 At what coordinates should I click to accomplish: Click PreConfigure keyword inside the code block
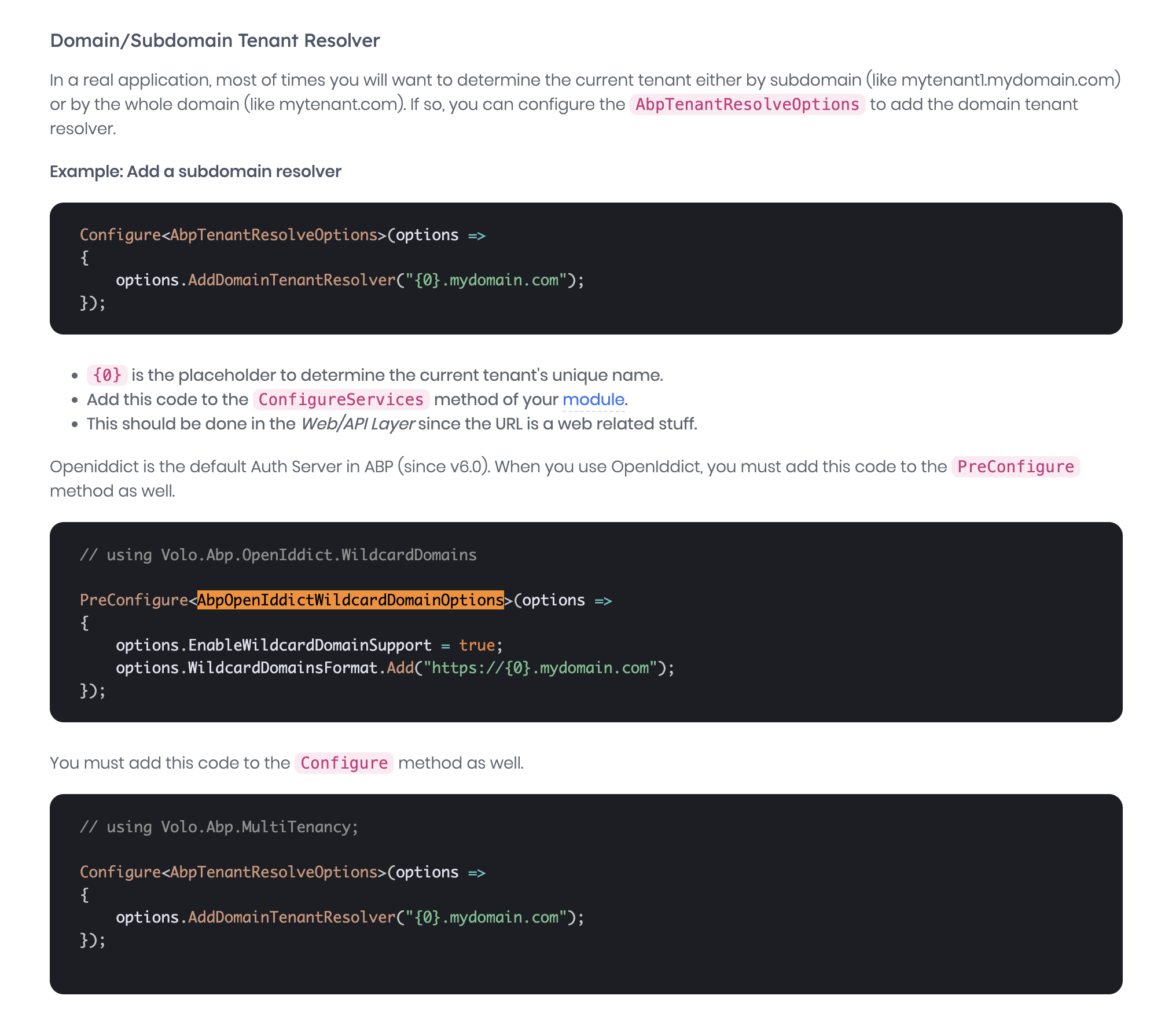134,600
